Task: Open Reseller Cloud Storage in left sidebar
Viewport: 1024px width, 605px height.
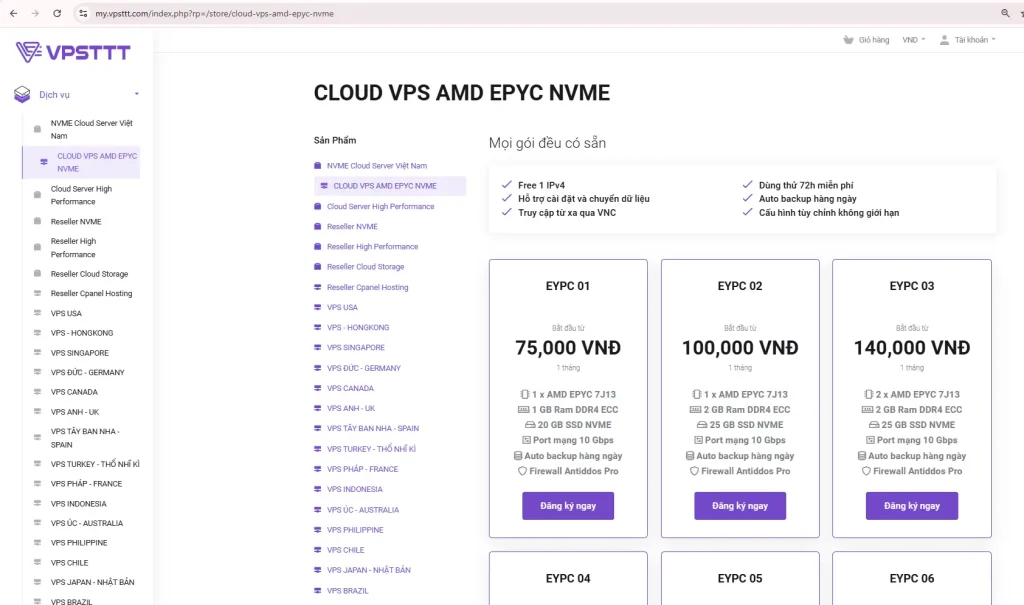Action: (x=89, y=274)
